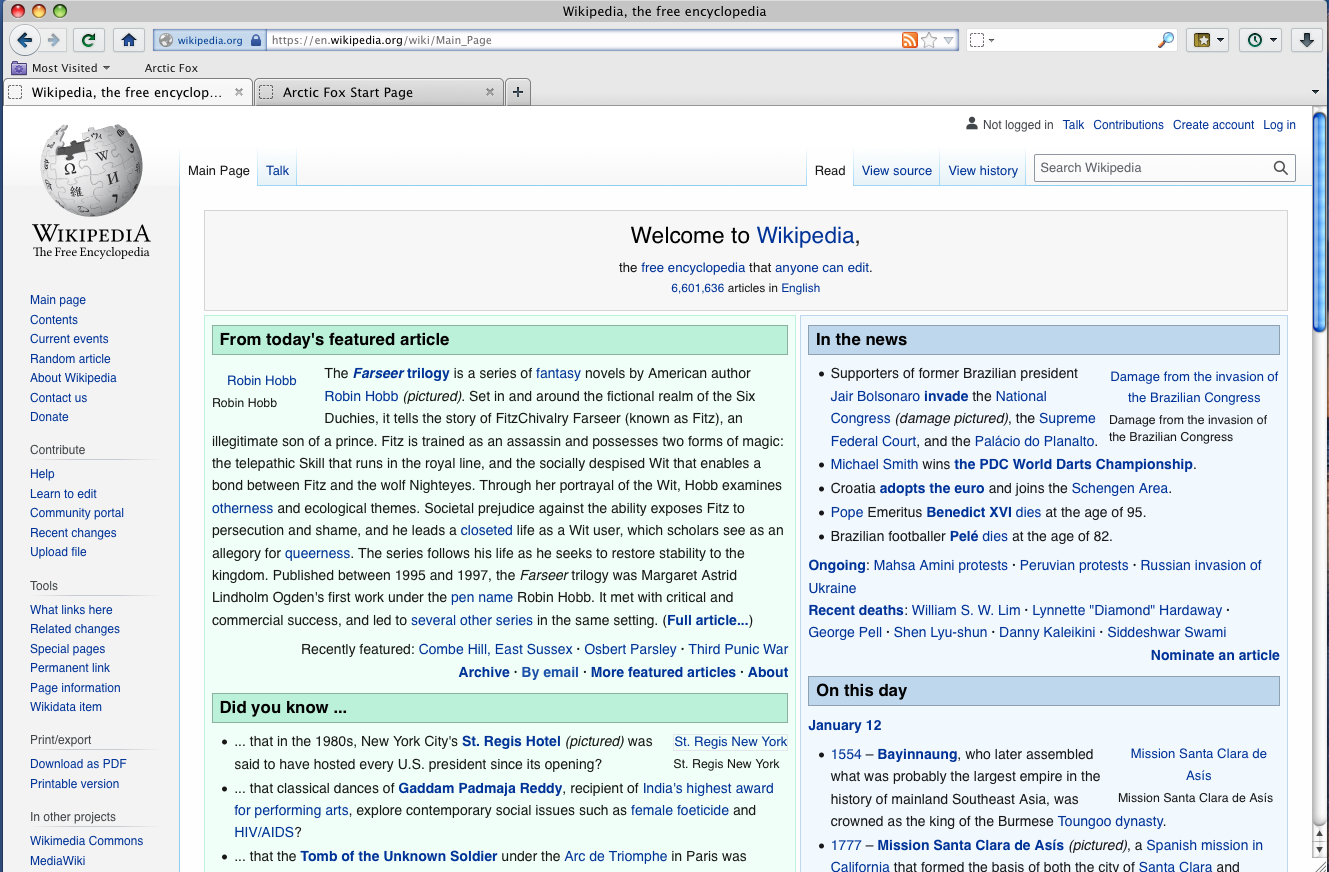Click the wikipedia.org site identity badge
This screenshot has height=872, width=1329.
point(208,40)
